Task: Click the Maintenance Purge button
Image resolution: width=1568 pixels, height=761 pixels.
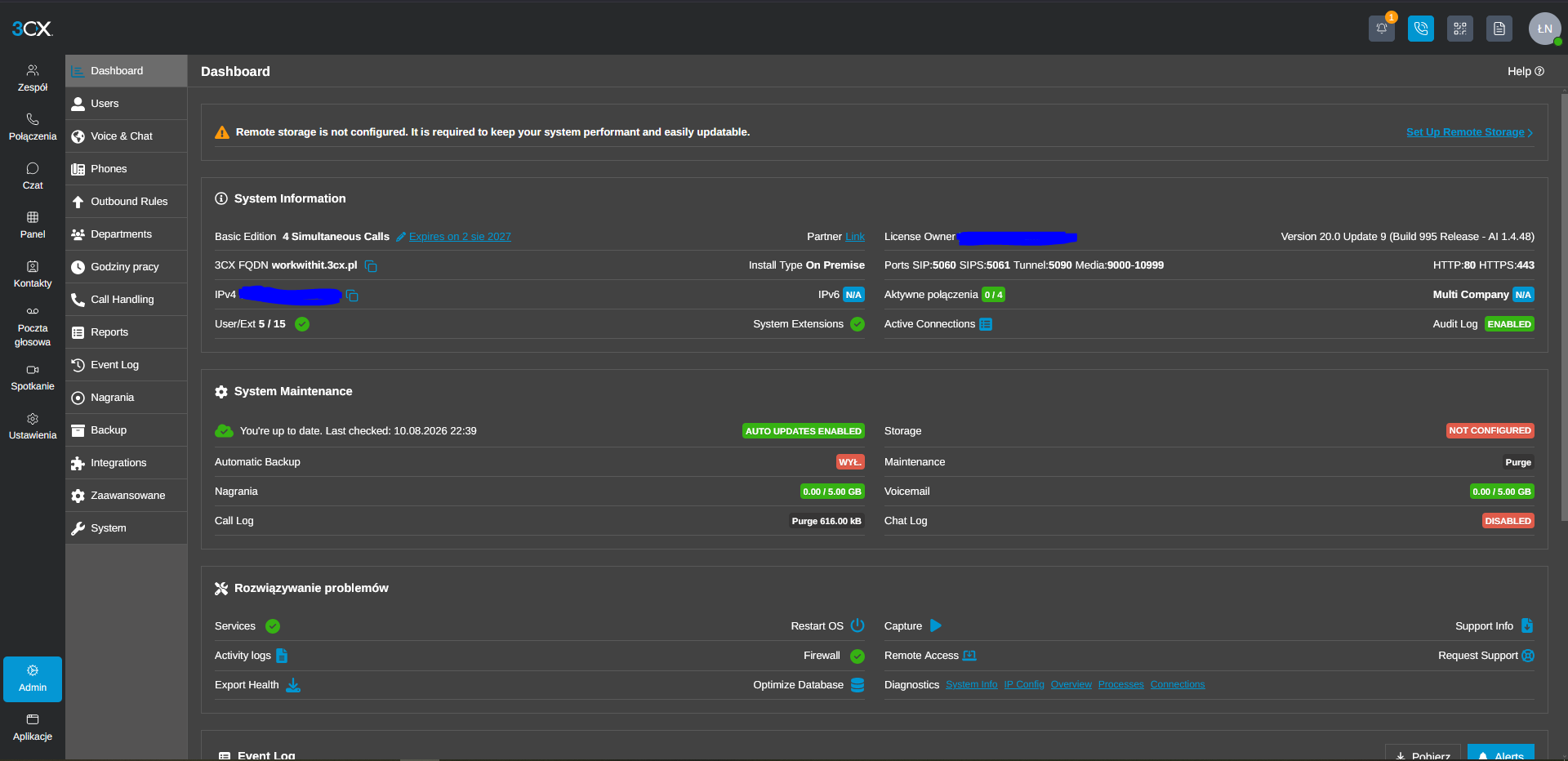Action: pyautogui.click(x=1518, y=462)
